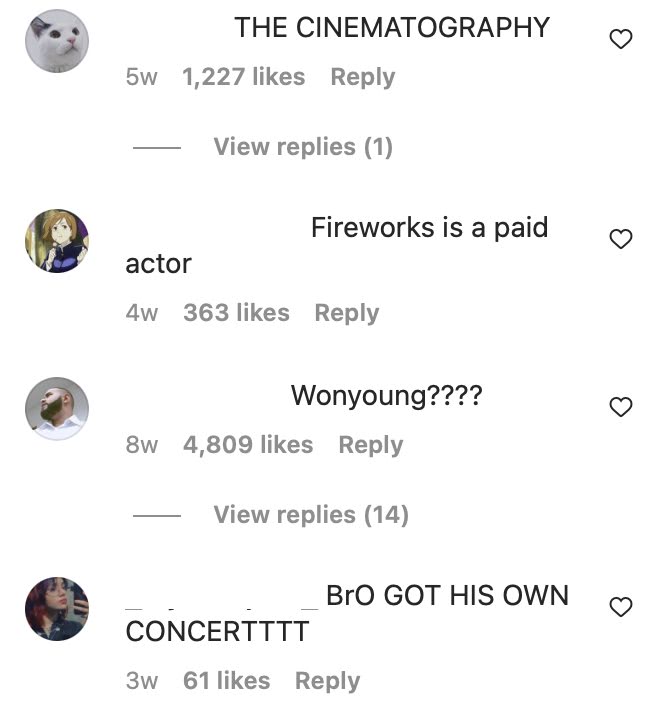View the 61 likes list

coord(227,680)
